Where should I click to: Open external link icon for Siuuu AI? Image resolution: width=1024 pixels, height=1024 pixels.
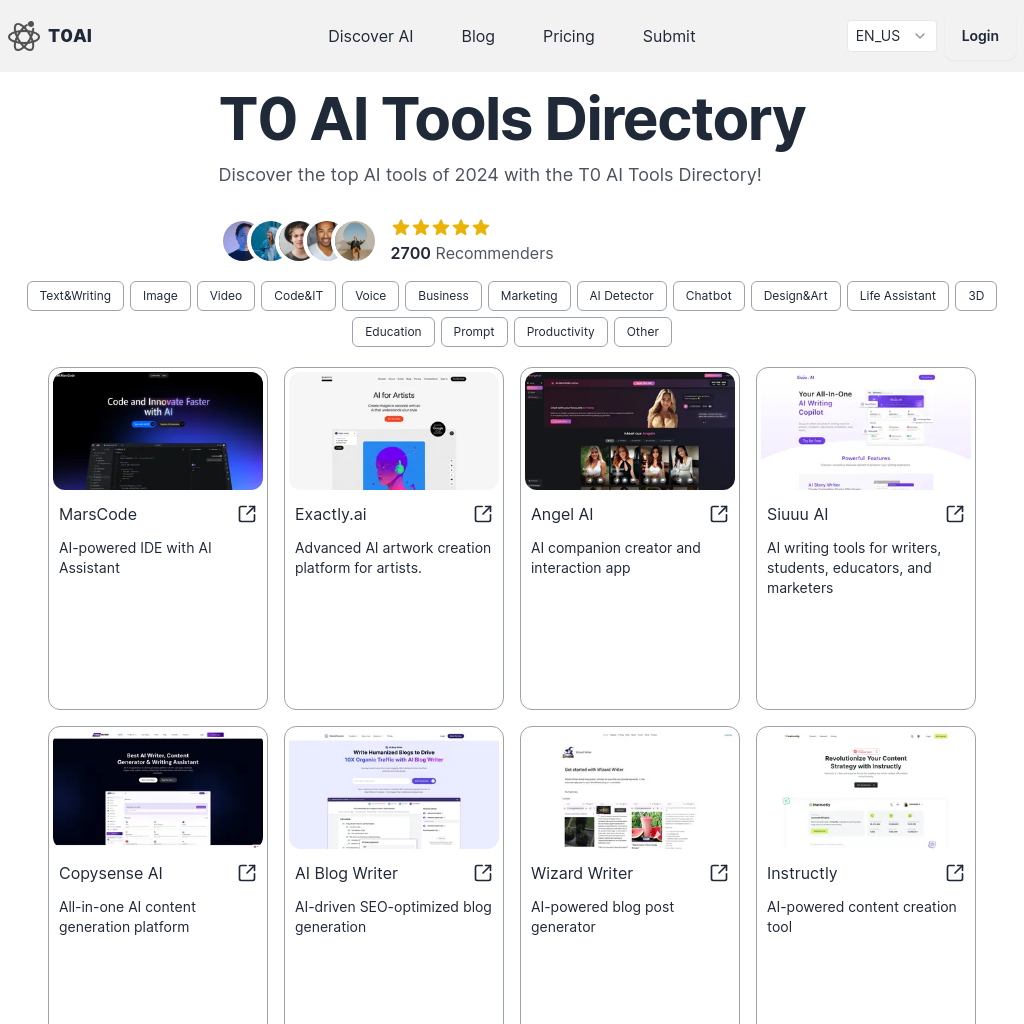(955, 514)
